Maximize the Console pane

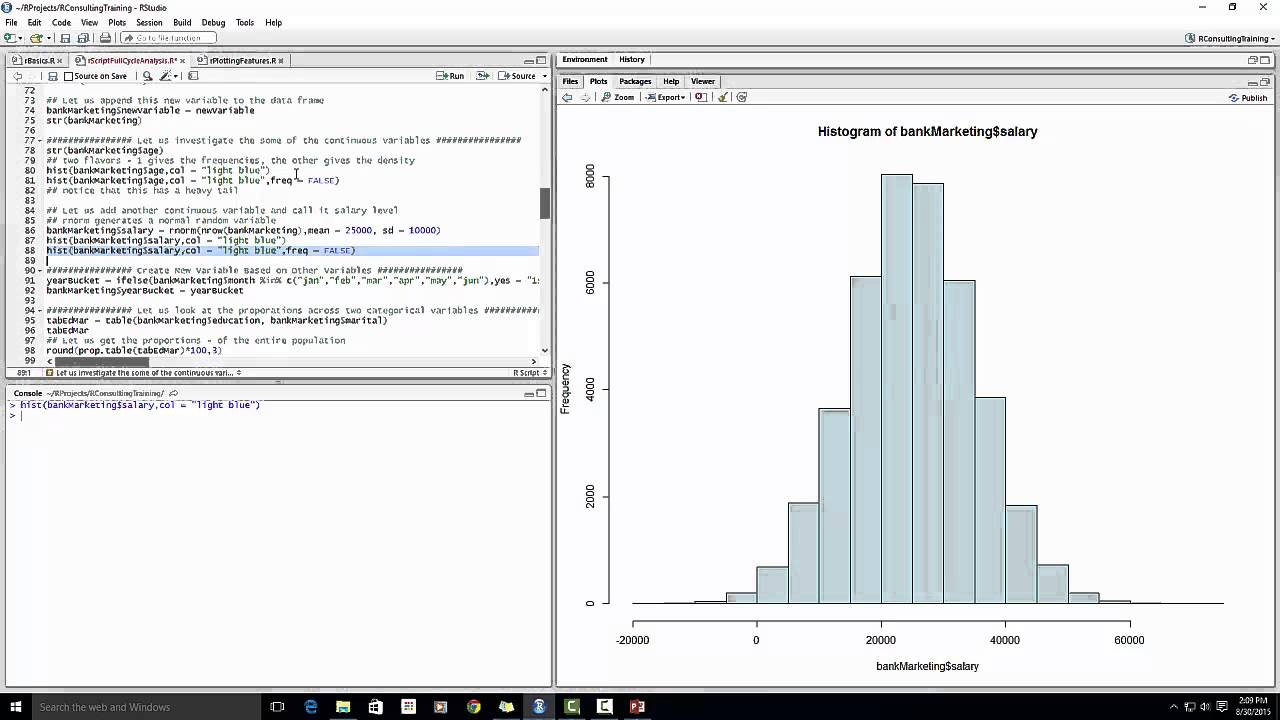pos(541,394)
